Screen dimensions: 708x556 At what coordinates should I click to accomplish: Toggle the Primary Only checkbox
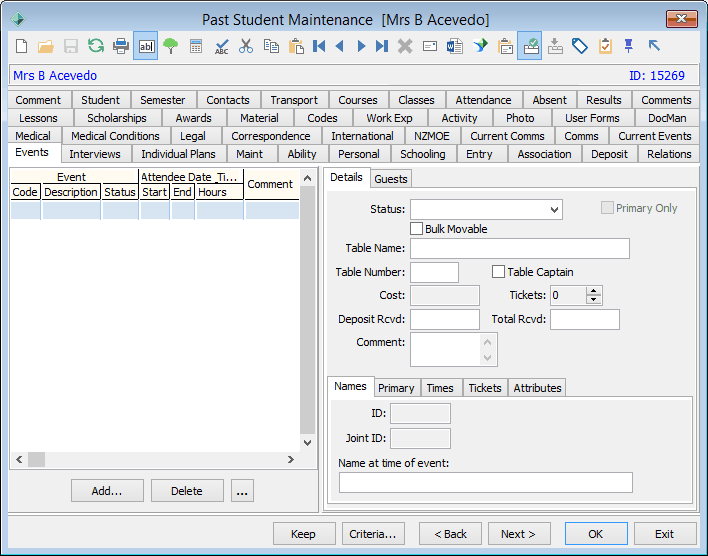coord(607,208)
